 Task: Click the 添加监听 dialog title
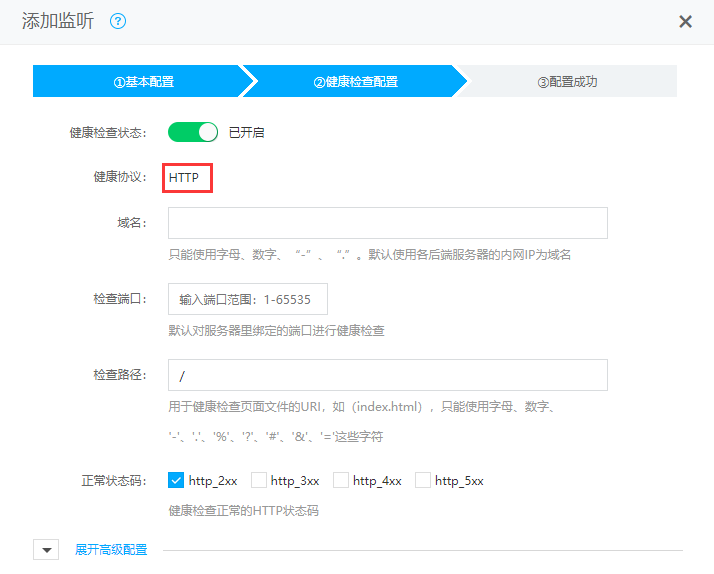pyautogui.click(x=57, y=21)
